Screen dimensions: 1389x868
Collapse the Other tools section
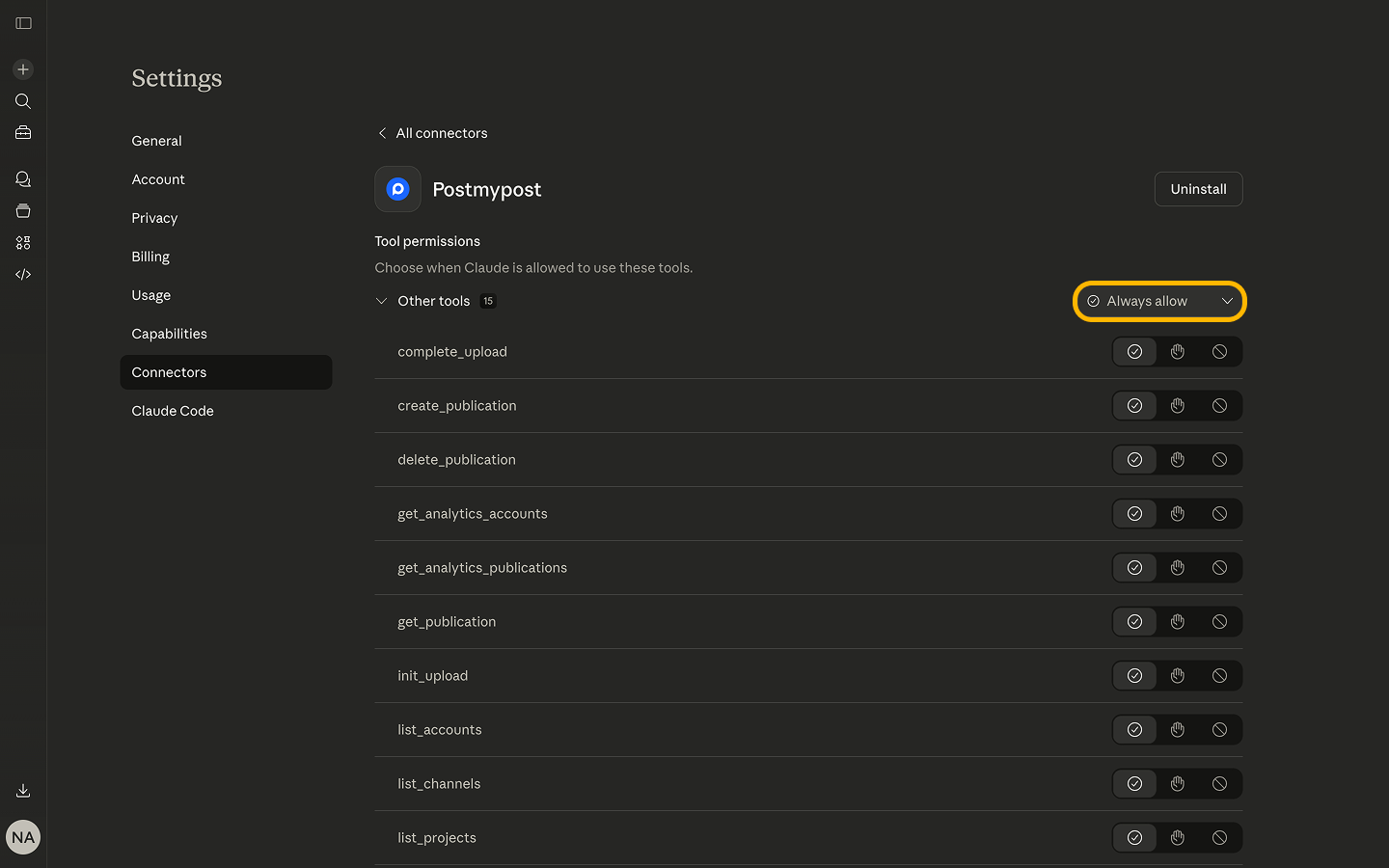(x=382, y=301)
